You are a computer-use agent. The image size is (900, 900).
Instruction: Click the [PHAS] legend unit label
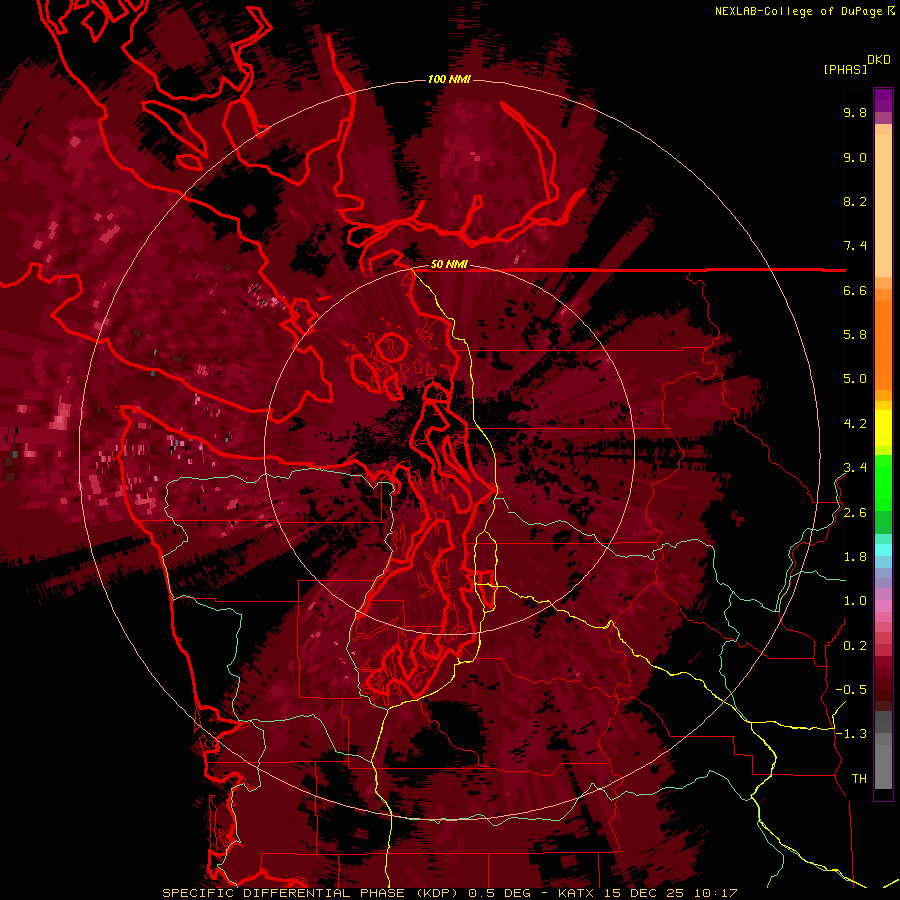tap(845, 69)
